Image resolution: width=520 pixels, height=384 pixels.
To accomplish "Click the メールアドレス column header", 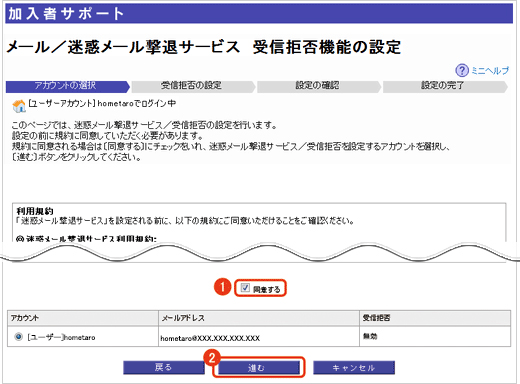I will [259, 318].
